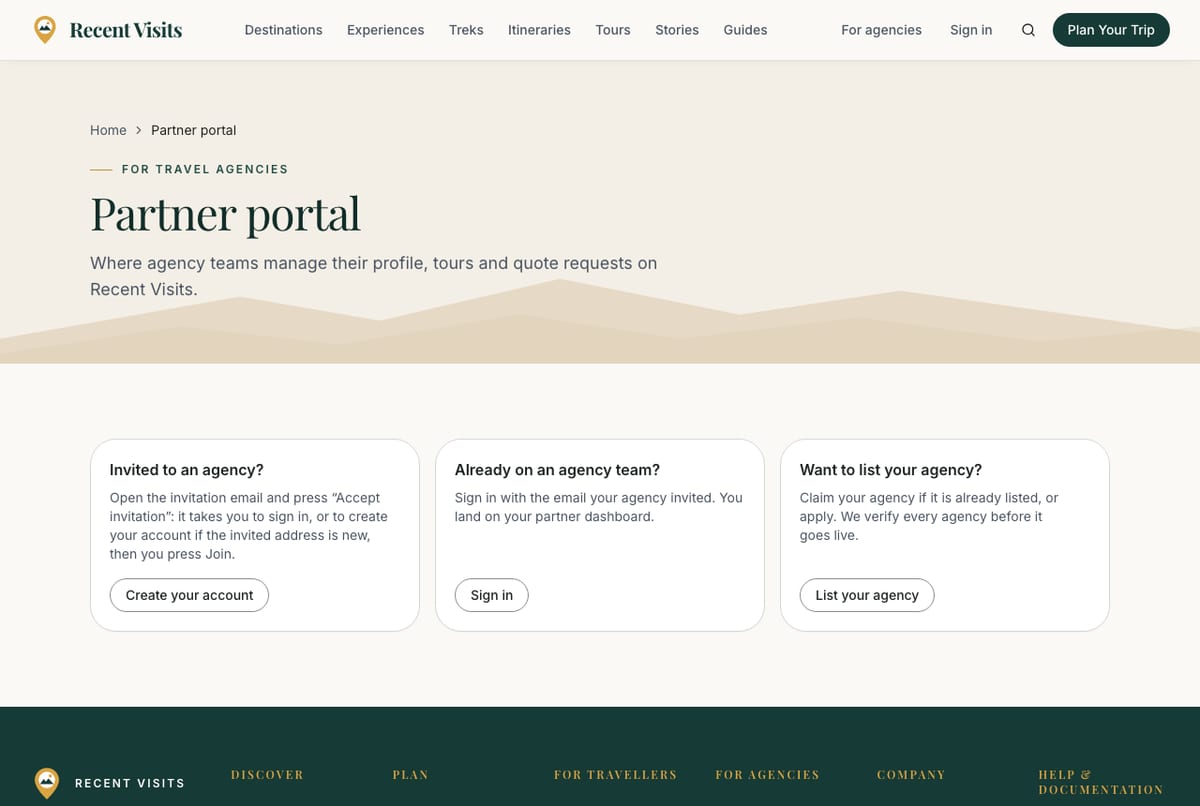Click the HELP & DOCUMENTATION footer heading
The height and width of the screenshot is (806, 1200).
1100,782
